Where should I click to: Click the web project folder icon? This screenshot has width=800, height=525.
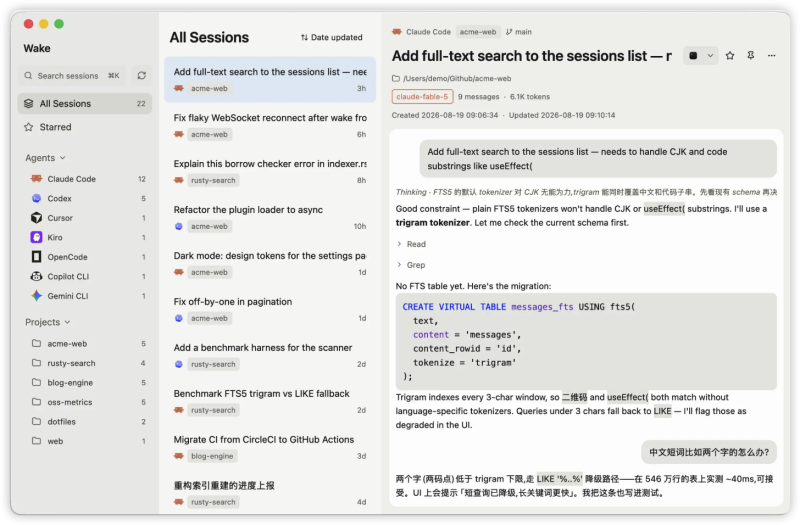click(36, 440)
